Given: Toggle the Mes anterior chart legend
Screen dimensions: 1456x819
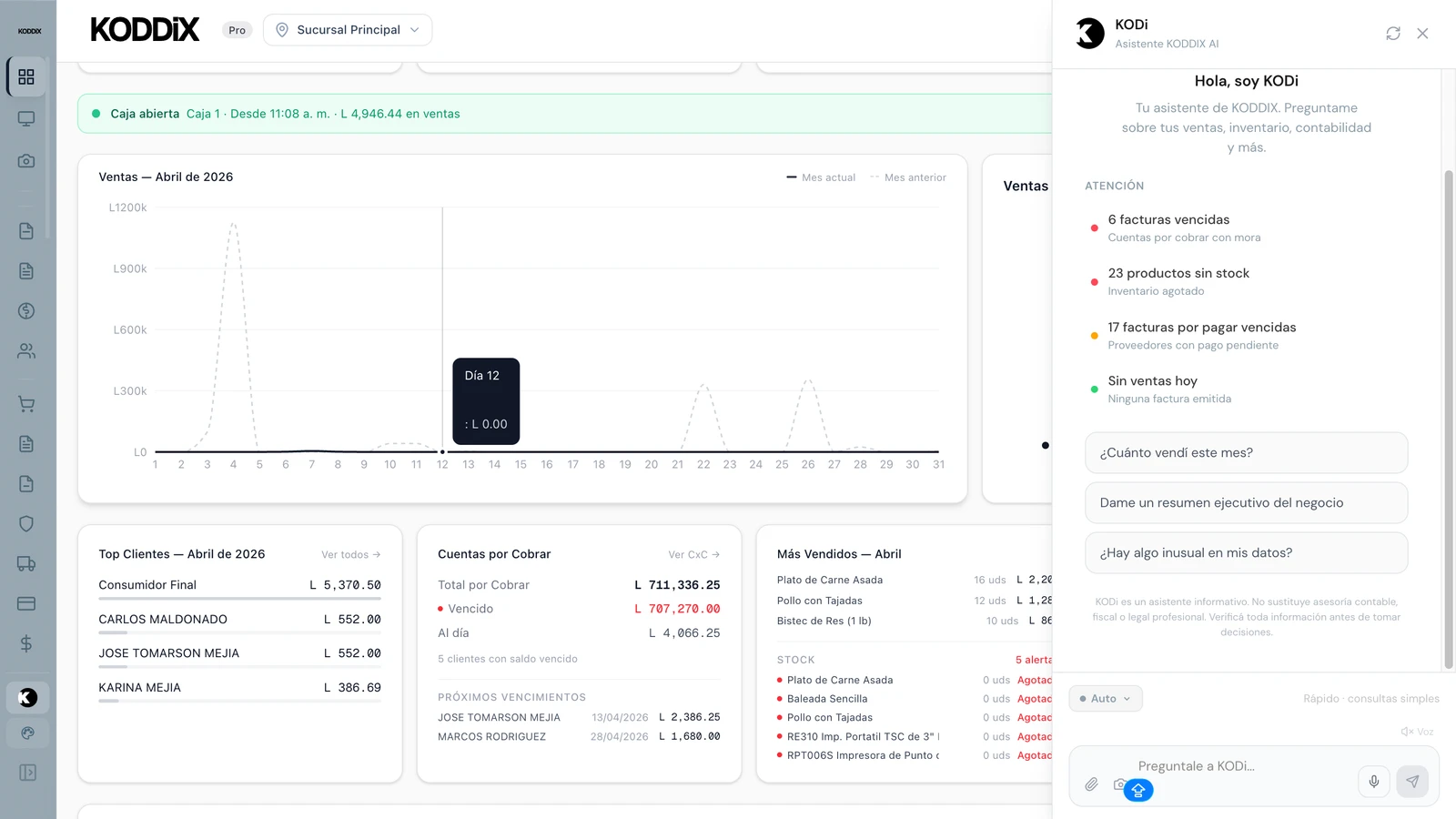Looking at the screenshot, I should coord(907,177).
